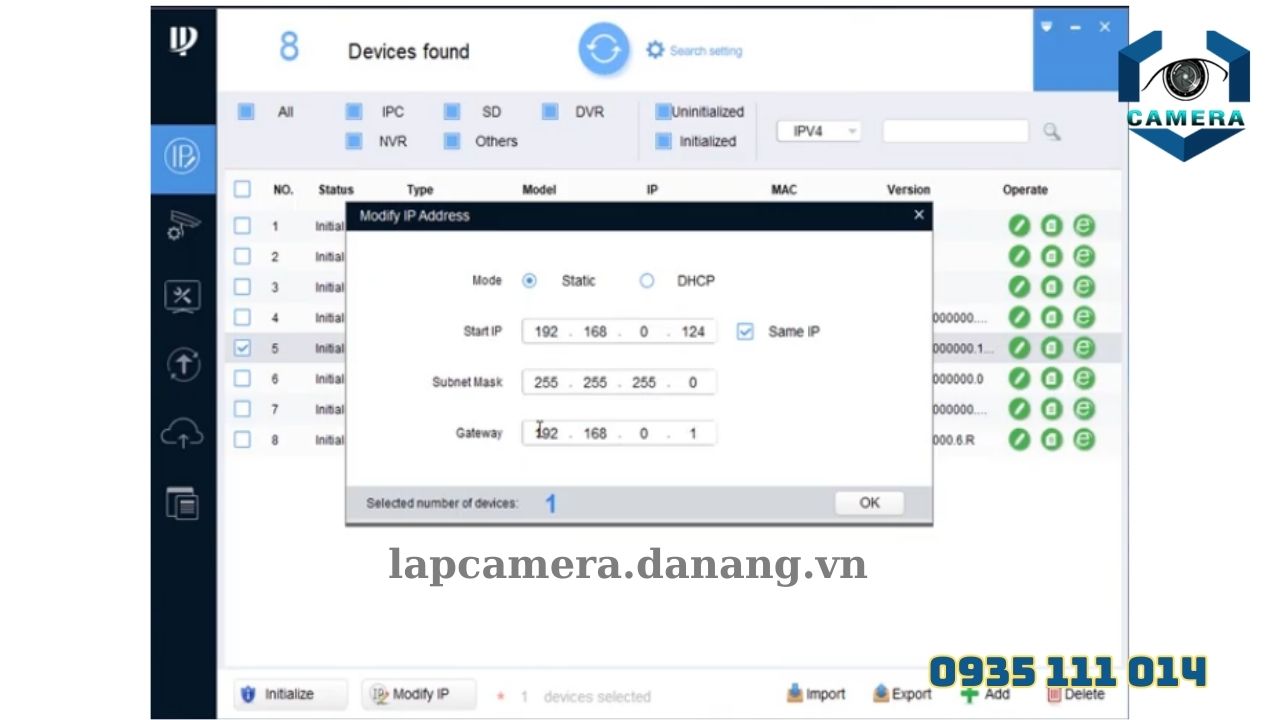
Task: Open web interface icon for device 5
Action: pos(1082,348)
